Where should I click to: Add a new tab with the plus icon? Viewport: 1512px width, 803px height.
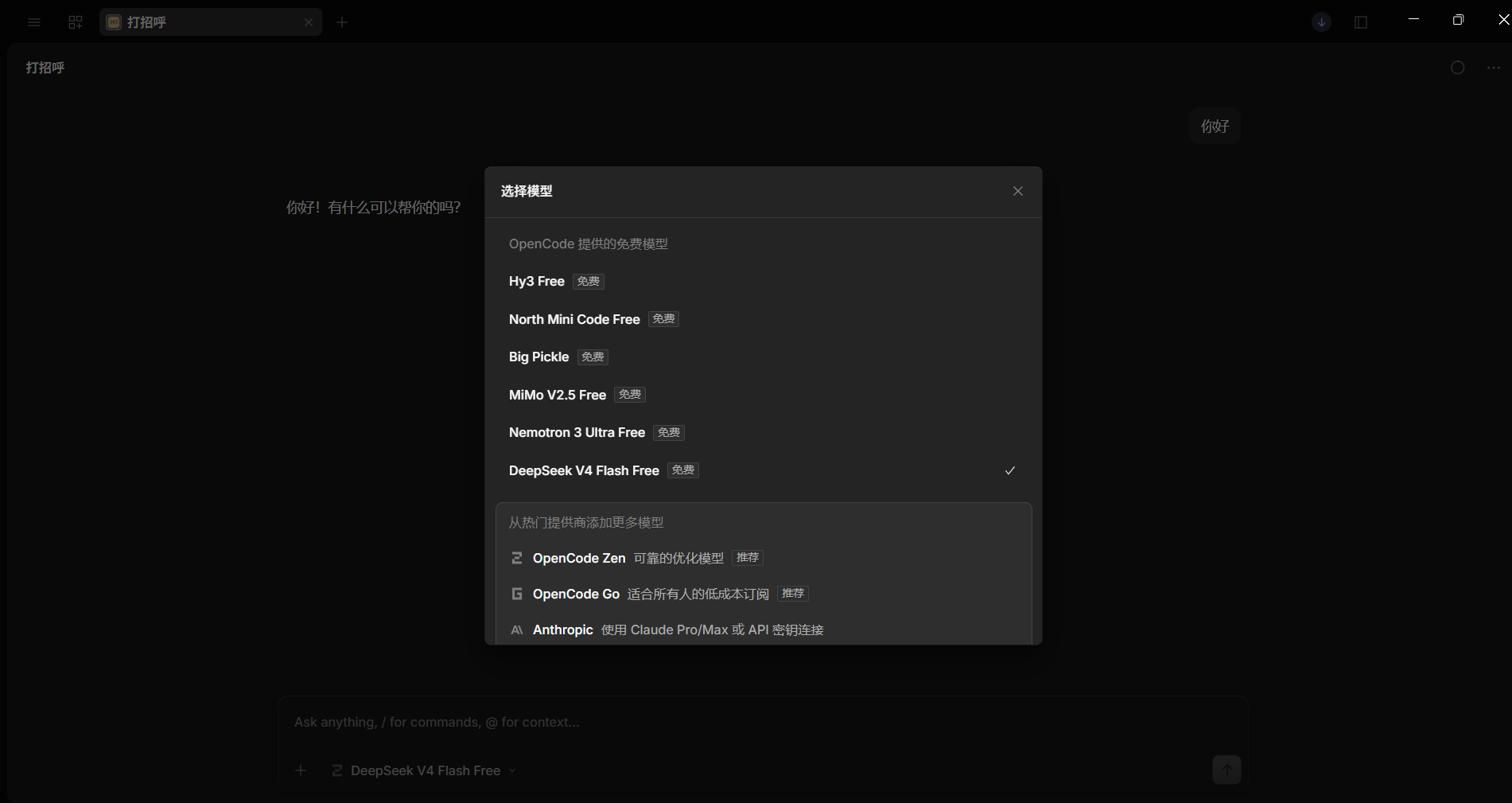click(x=342, y=22)
